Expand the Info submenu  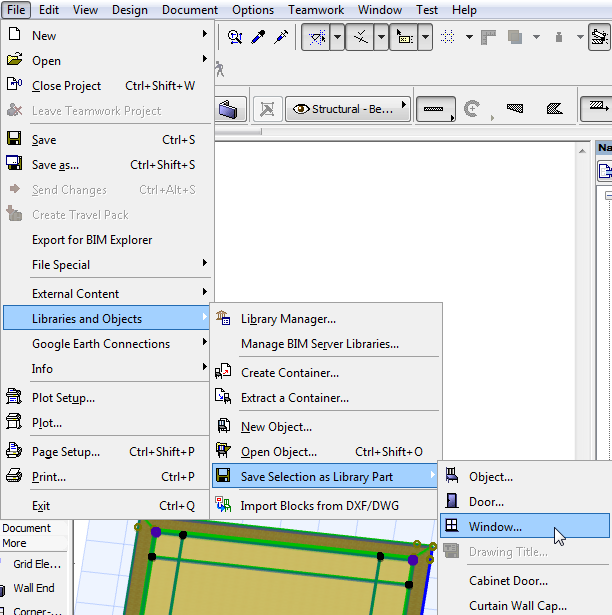107,369
